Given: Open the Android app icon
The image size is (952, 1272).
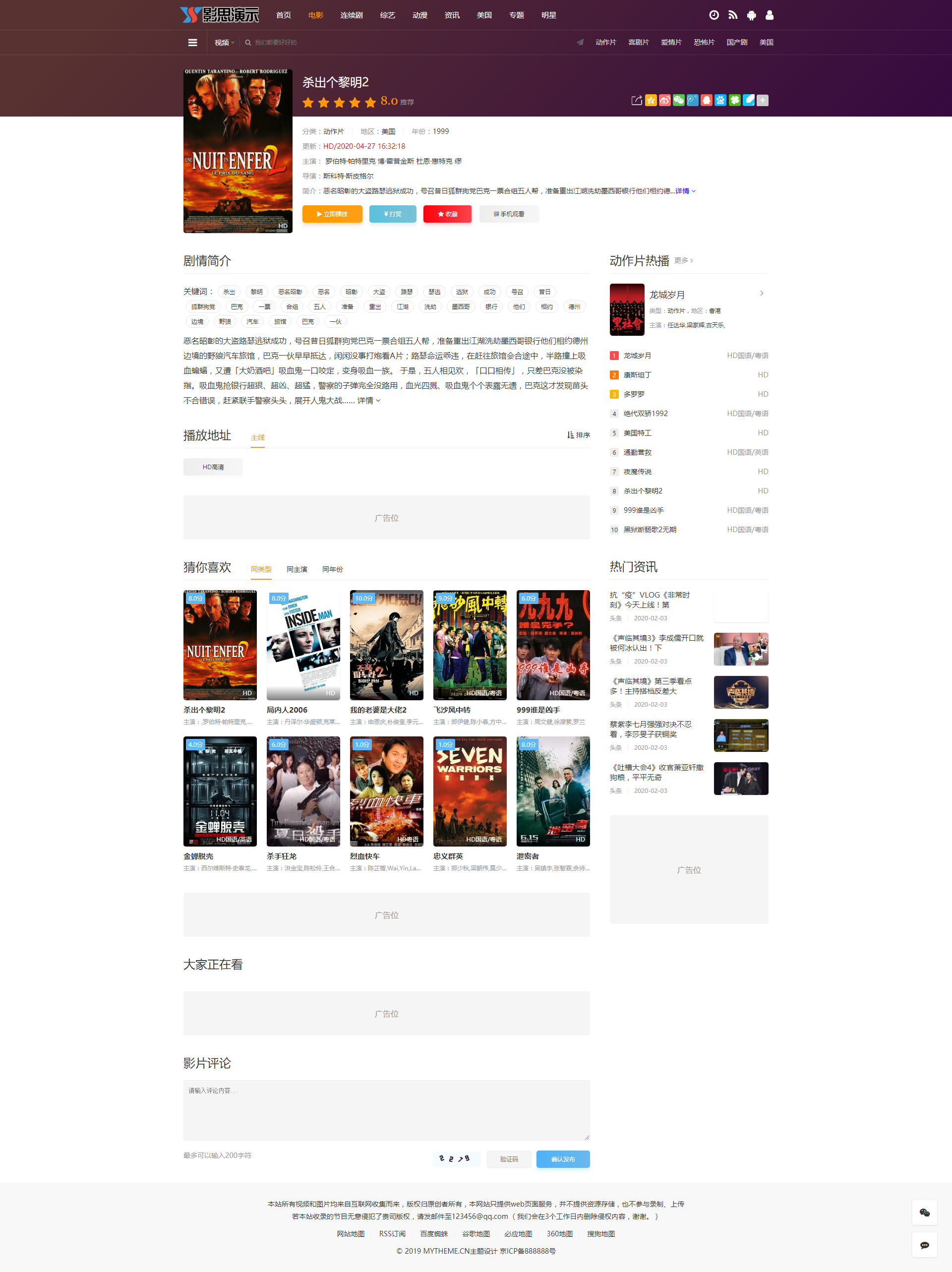Looking at the screenshot, I should pos(751,15).
